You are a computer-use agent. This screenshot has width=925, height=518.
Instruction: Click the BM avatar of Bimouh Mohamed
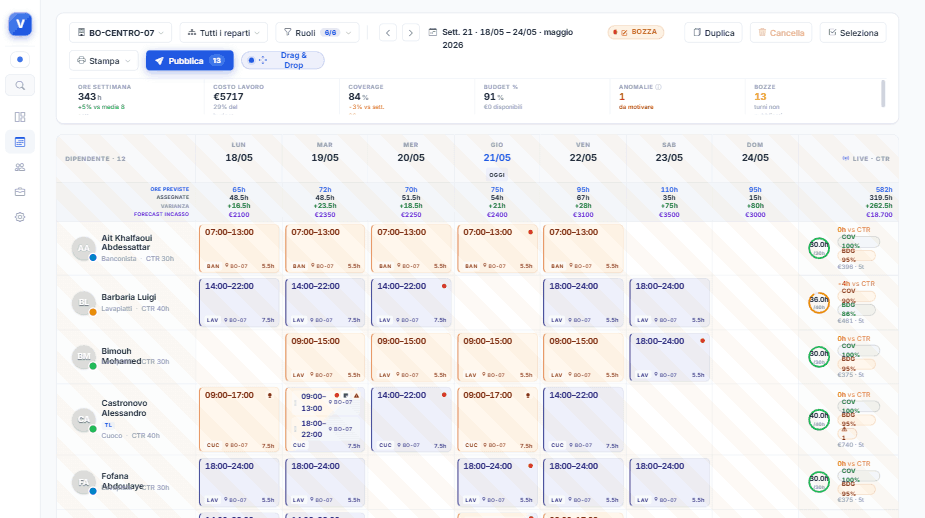(x=83, y=356)
